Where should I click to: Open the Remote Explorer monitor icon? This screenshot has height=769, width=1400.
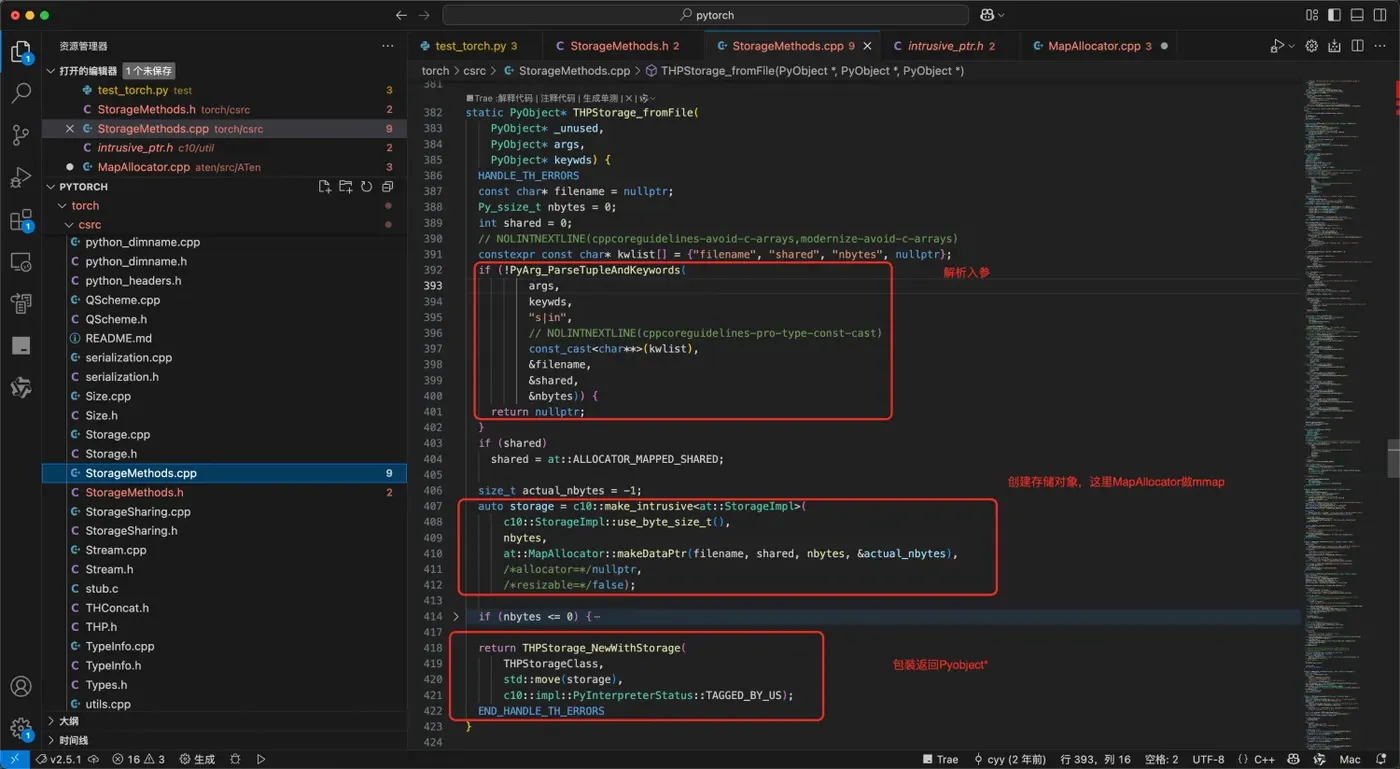(20, 262)
